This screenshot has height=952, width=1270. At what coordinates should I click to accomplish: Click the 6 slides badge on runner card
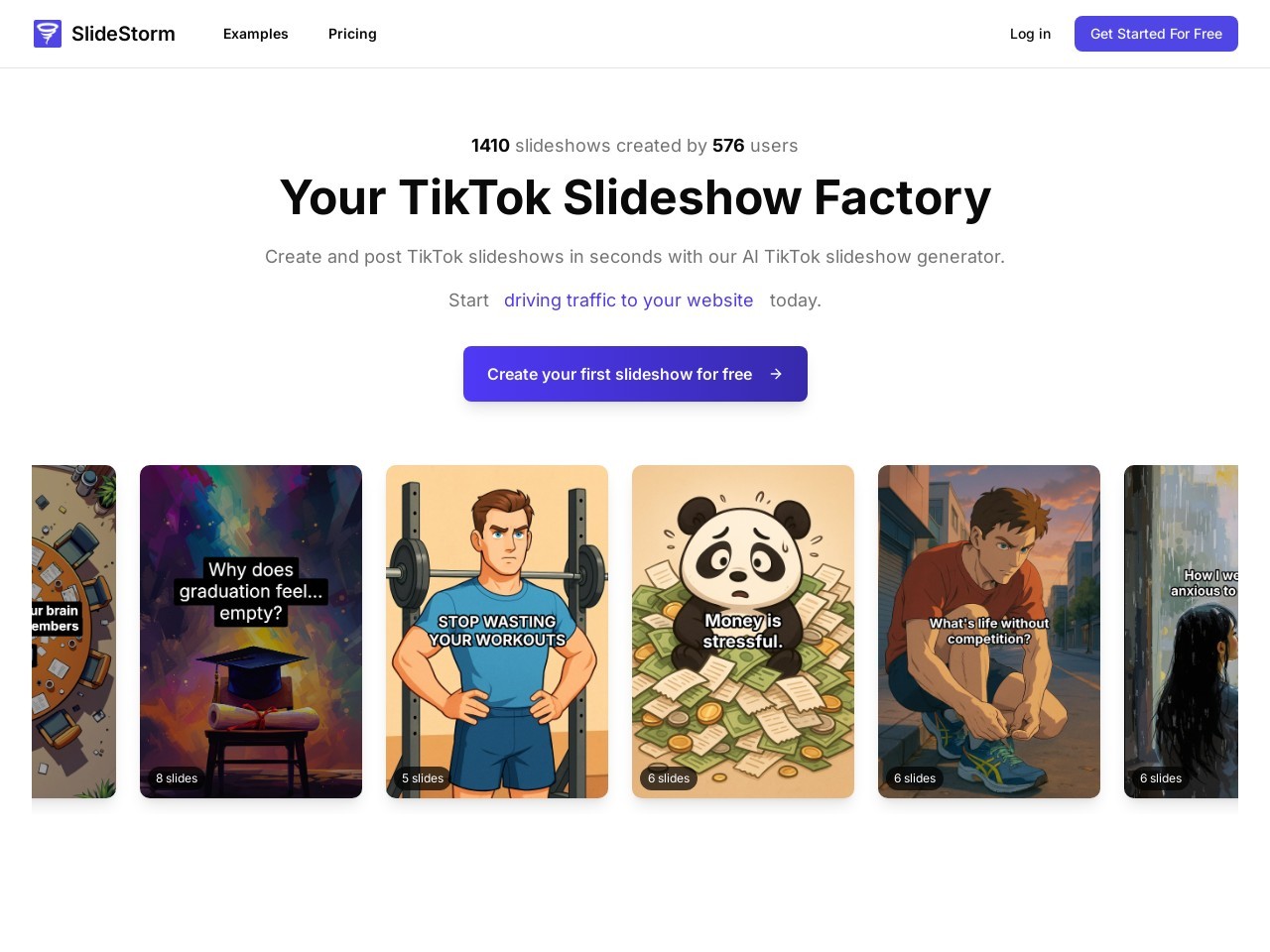[x=915, y=778]
